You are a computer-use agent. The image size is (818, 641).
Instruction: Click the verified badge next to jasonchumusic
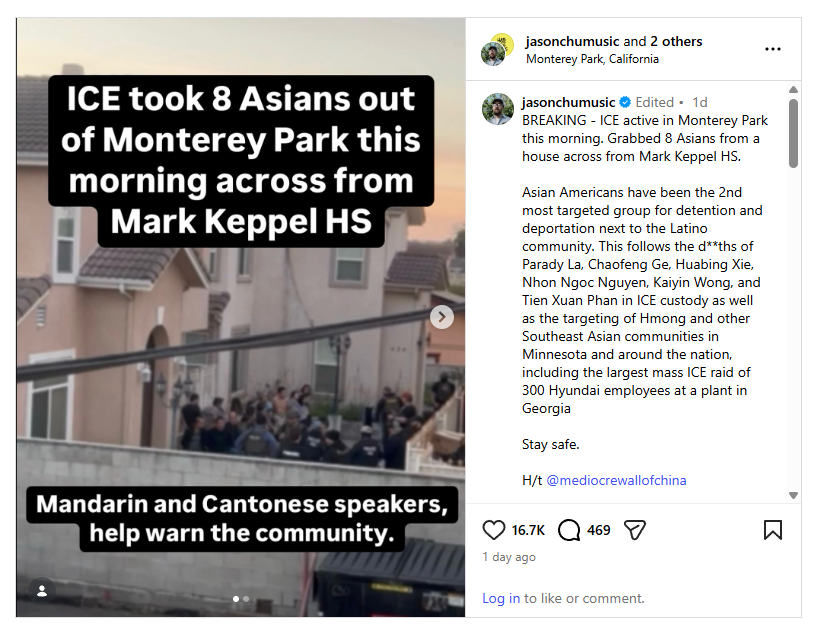[625, 102]
